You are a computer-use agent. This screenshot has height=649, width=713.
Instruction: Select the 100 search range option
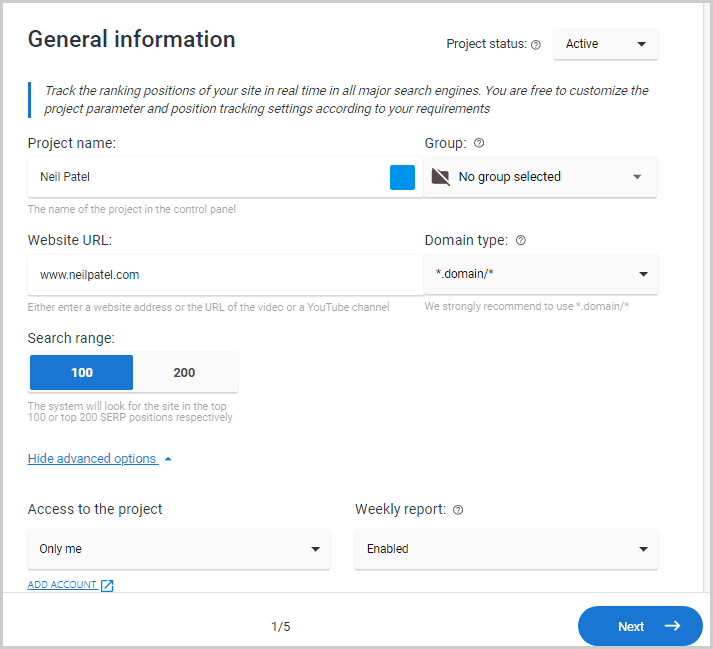[82, 372]
